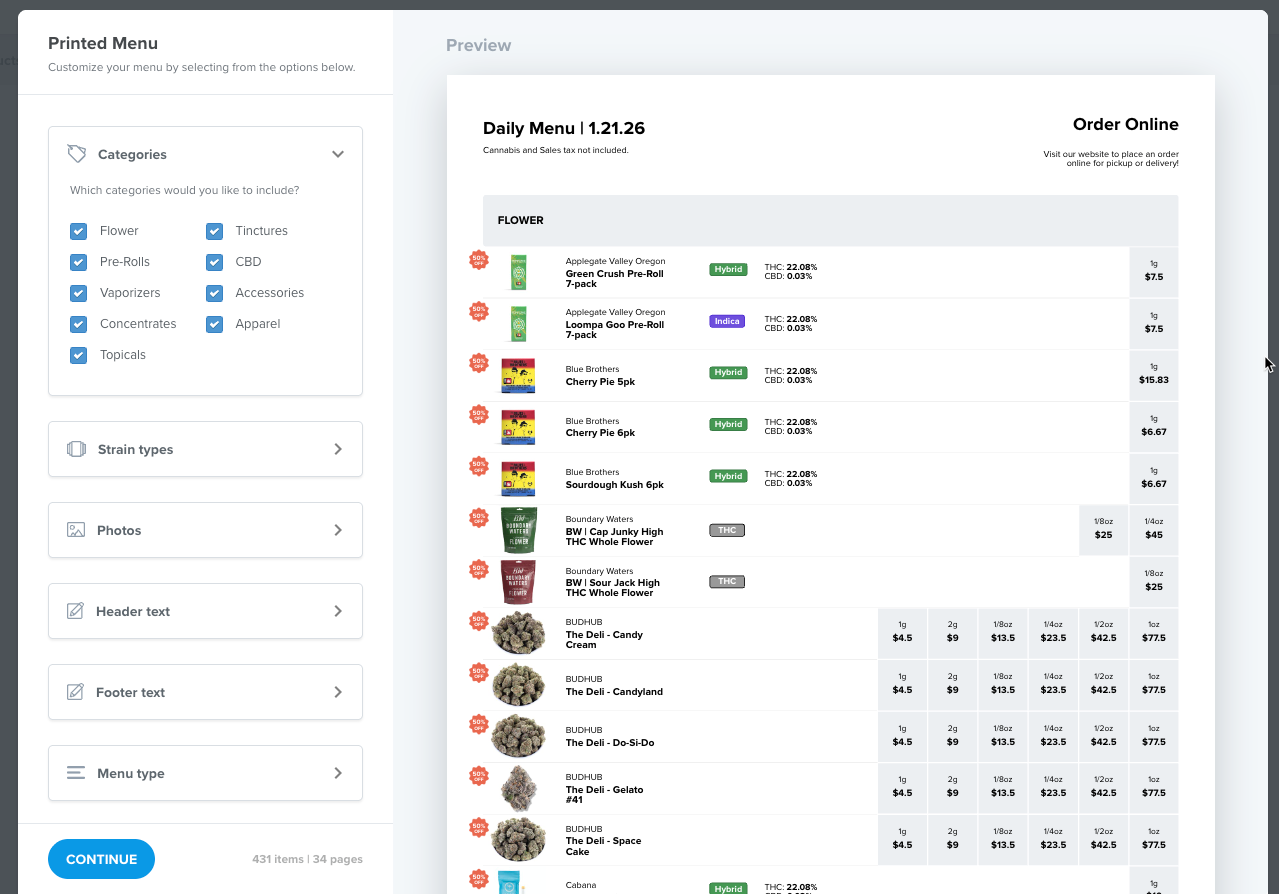This screenshot has width=1279, height=894.
Task: Click the Categories tag icon
Action: (77, 154)
